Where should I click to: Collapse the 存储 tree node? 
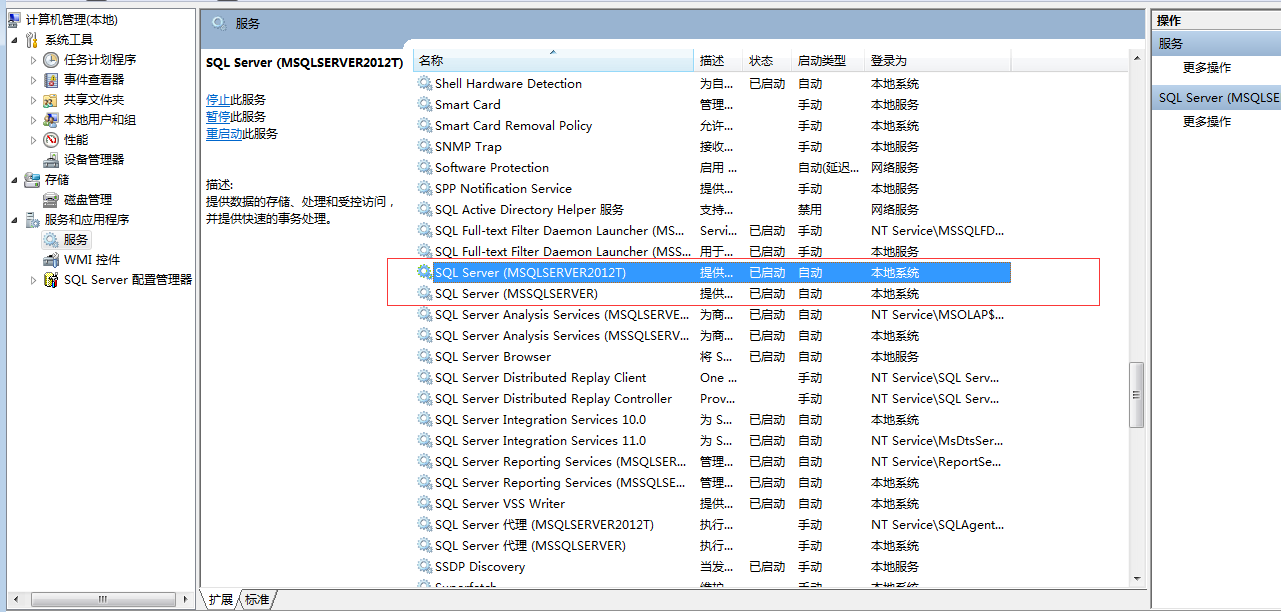pyautogui.click(x=14, y=180)
